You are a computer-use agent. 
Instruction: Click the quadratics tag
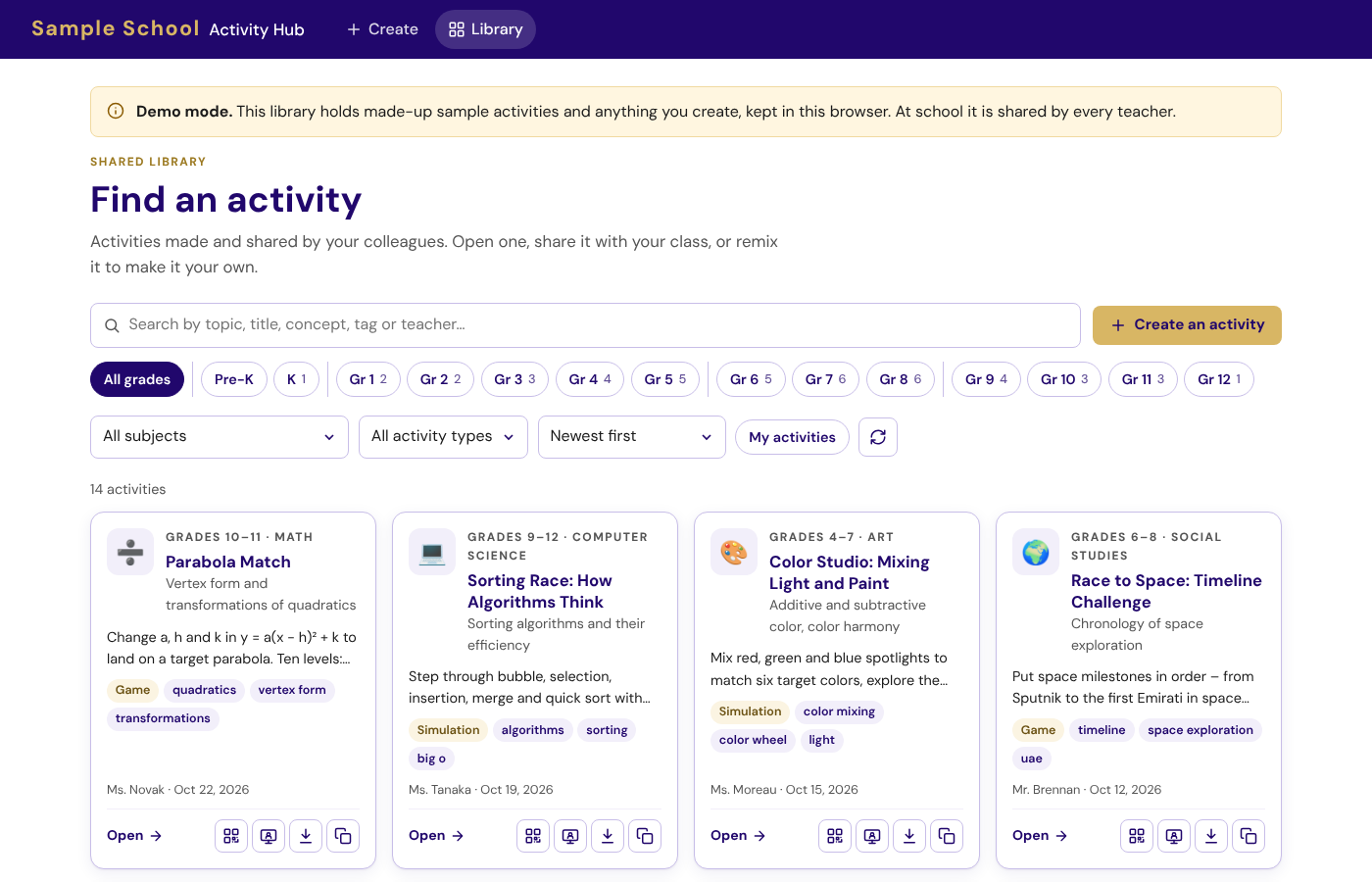click(x=204, y=690)
